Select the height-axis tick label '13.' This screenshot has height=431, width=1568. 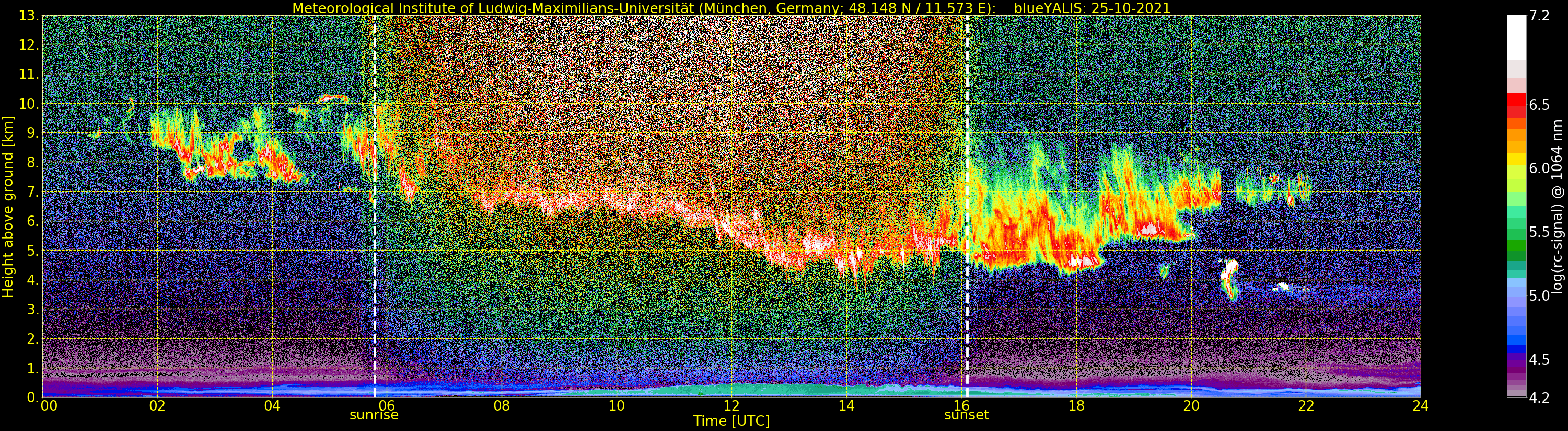coord(29,16)
